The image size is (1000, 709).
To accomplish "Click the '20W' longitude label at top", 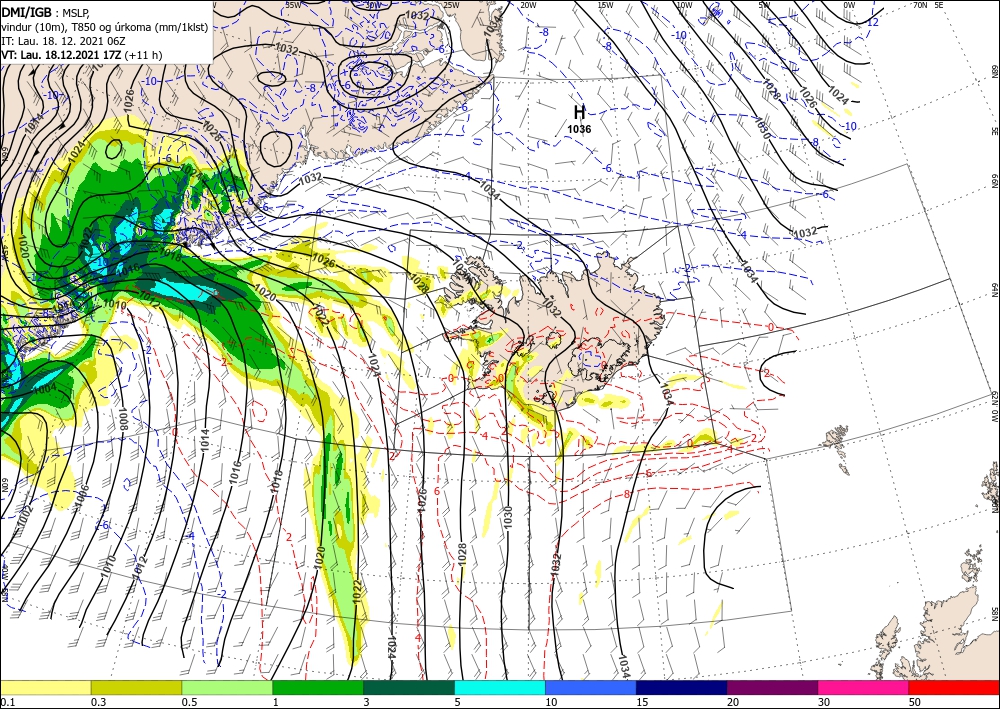I will coord(527,5).
